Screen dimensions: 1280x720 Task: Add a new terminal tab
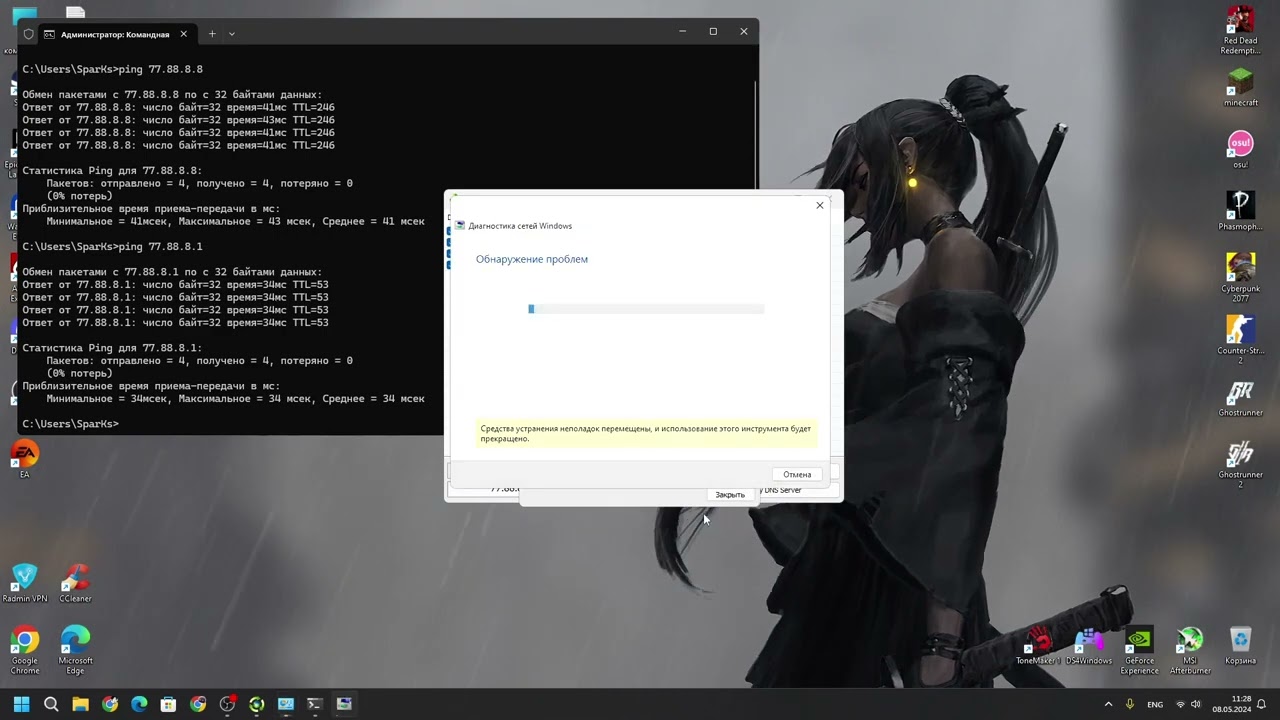click(x=212, y=34)
